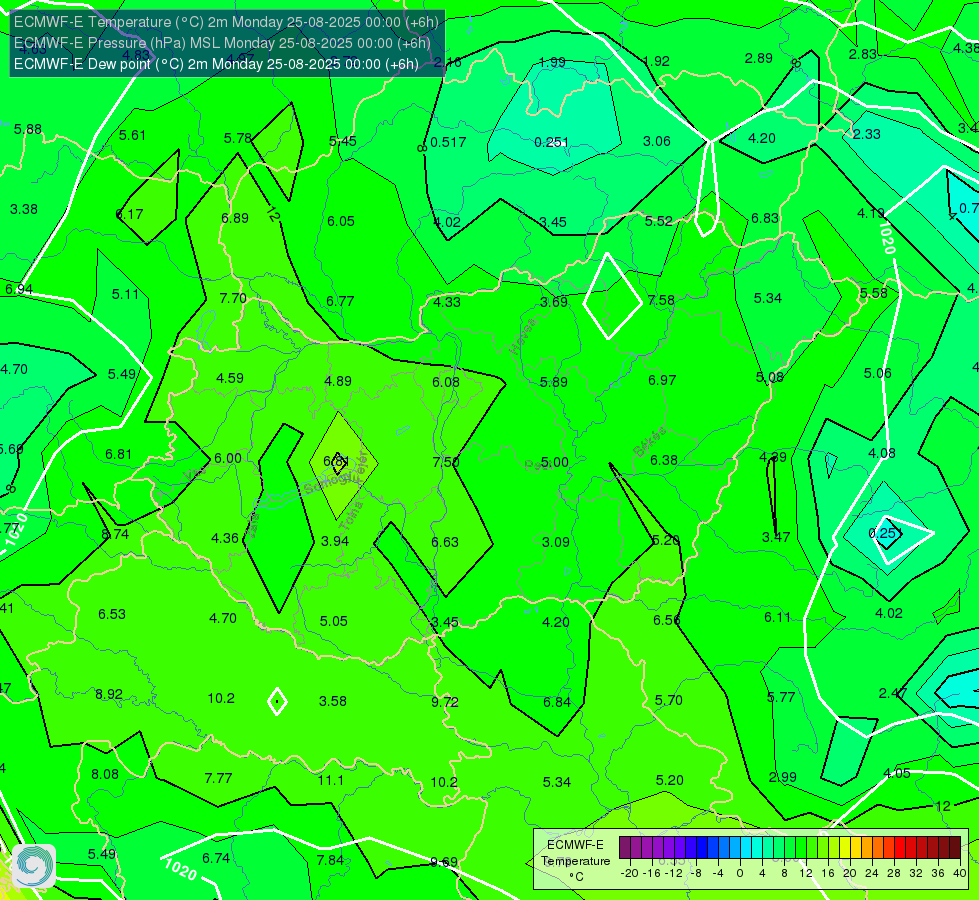Click the 5.88 dew point value
Screen dimensions: 979x900
[28, 129]
